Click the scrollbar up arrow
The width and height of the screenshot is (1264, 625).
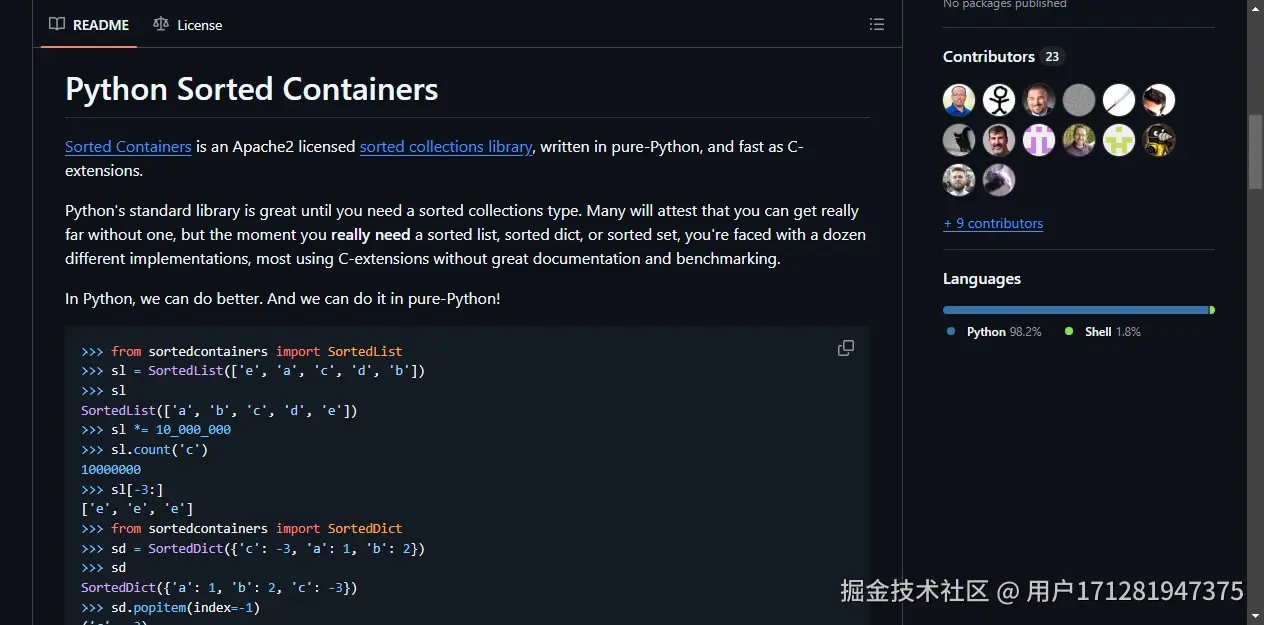[1255, 8]
